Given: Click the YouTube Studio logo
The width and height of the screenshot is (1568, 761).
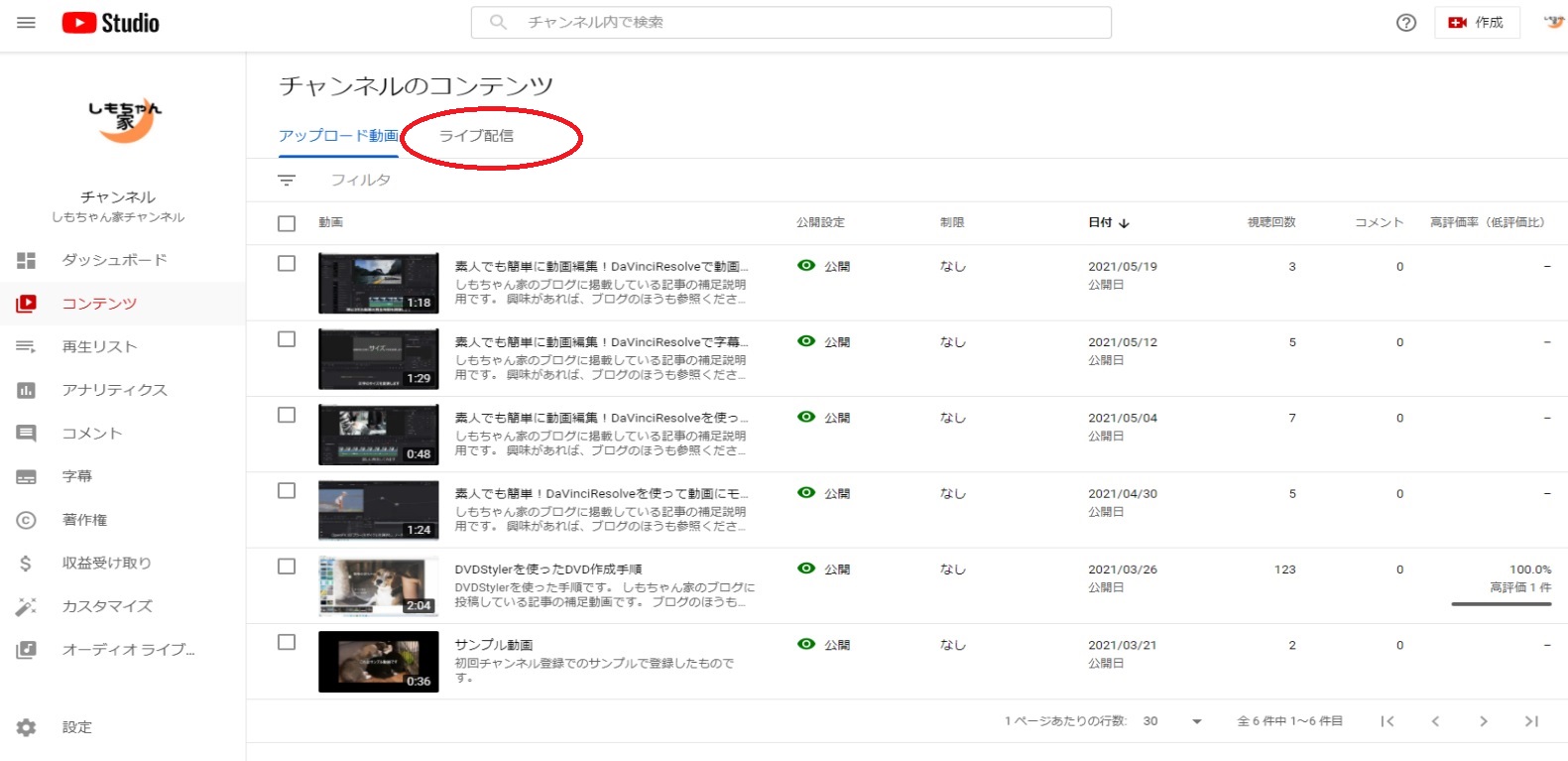Looking at the screenshot, I should [110, 23].
